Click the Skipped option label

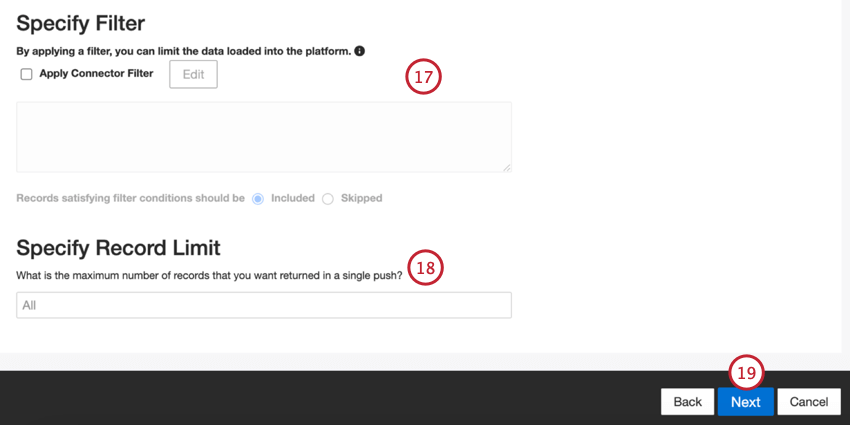point(362,198)
